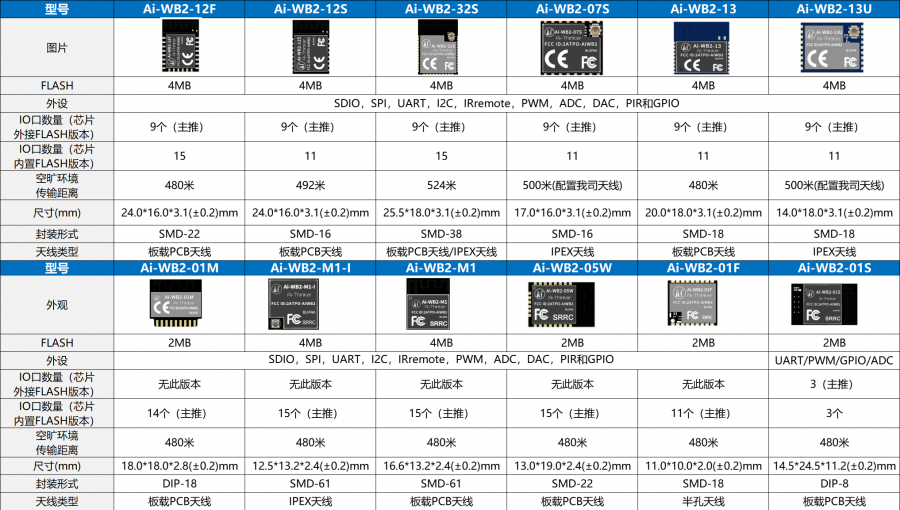
Task: Click the 半孔天线 antenna type cell
Action: (x=703, y=501)
